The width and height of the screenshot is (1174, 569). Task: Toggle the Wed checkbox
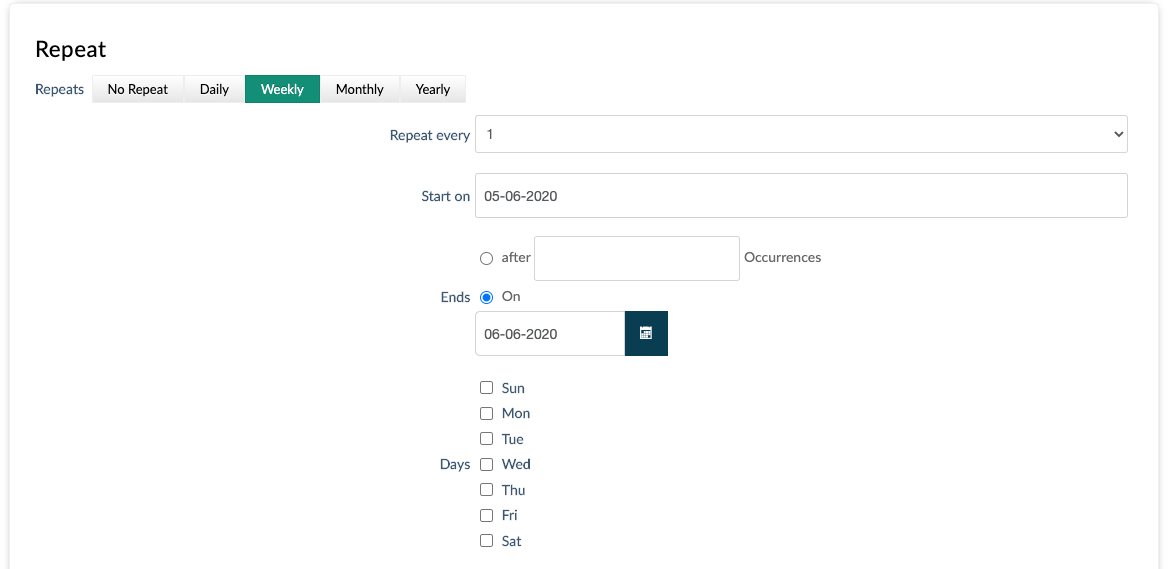tap(487, 464)
